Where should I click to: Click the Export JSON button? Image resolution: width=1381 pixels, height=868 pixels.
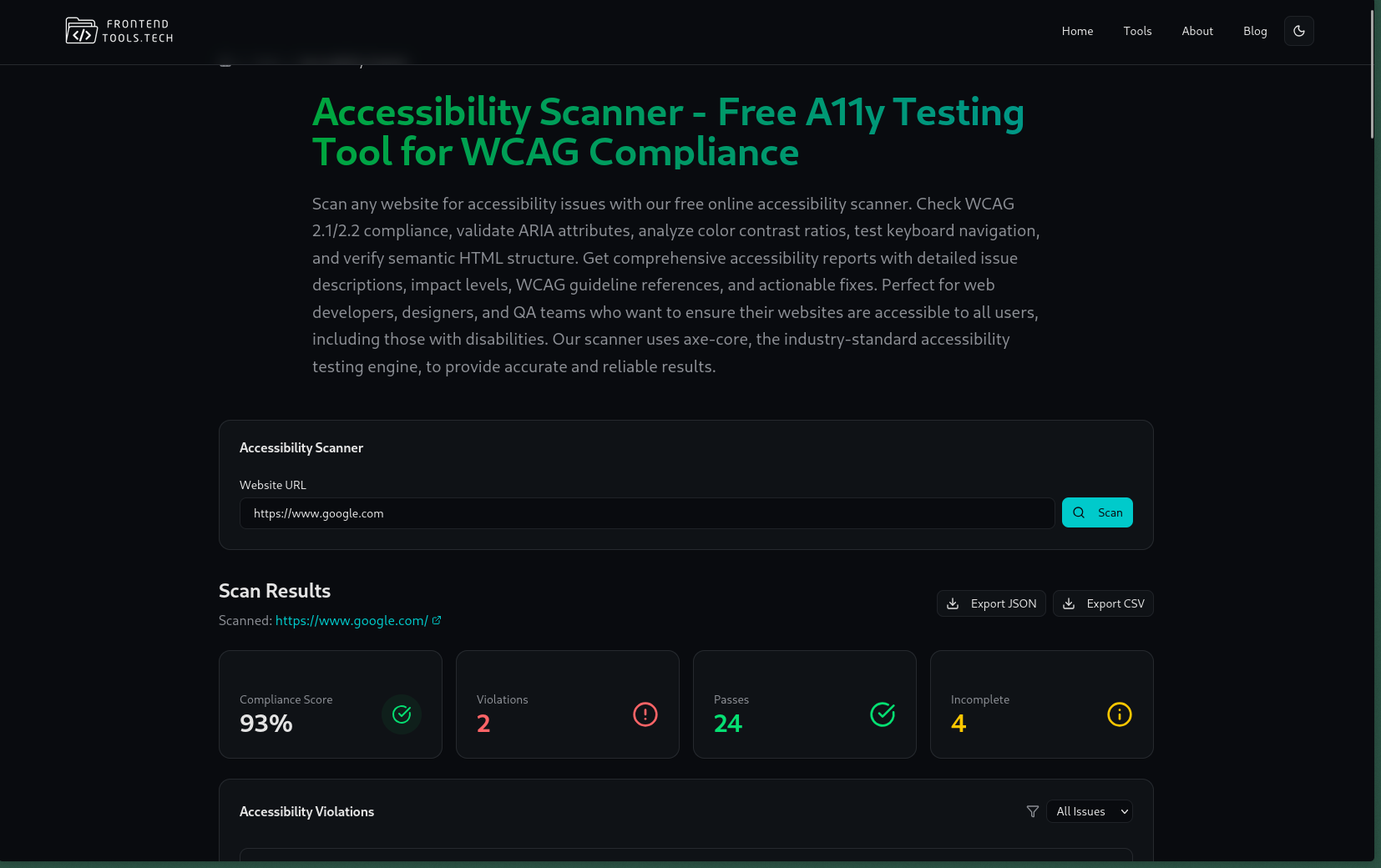tap(991, 603)
